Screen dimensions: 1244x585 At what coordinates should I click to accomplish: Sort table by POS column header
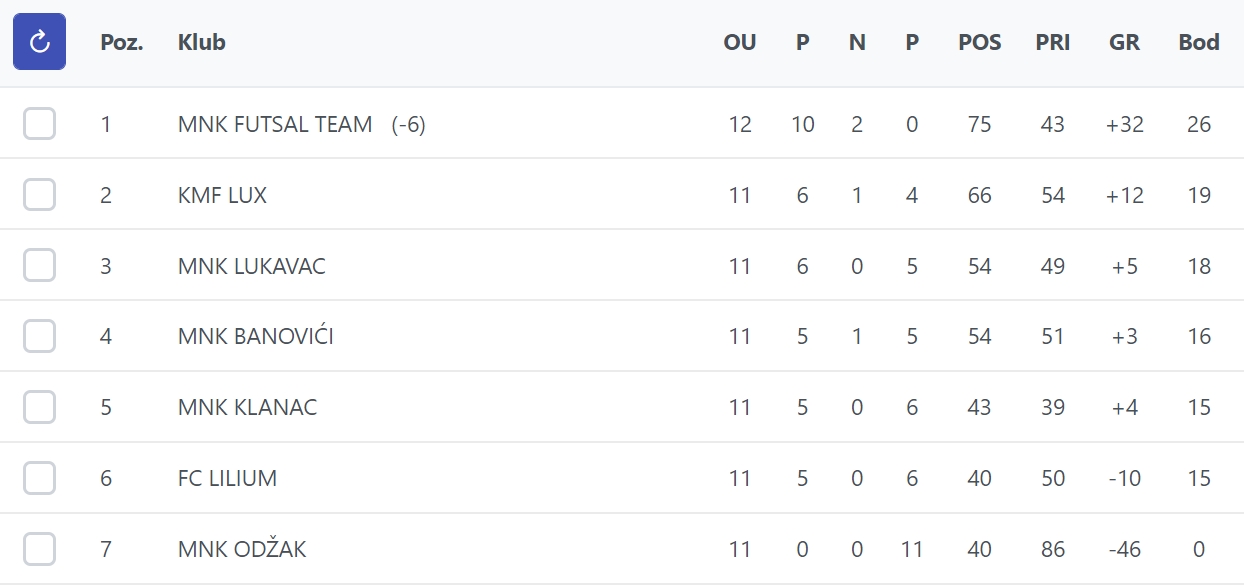[979, 42]
